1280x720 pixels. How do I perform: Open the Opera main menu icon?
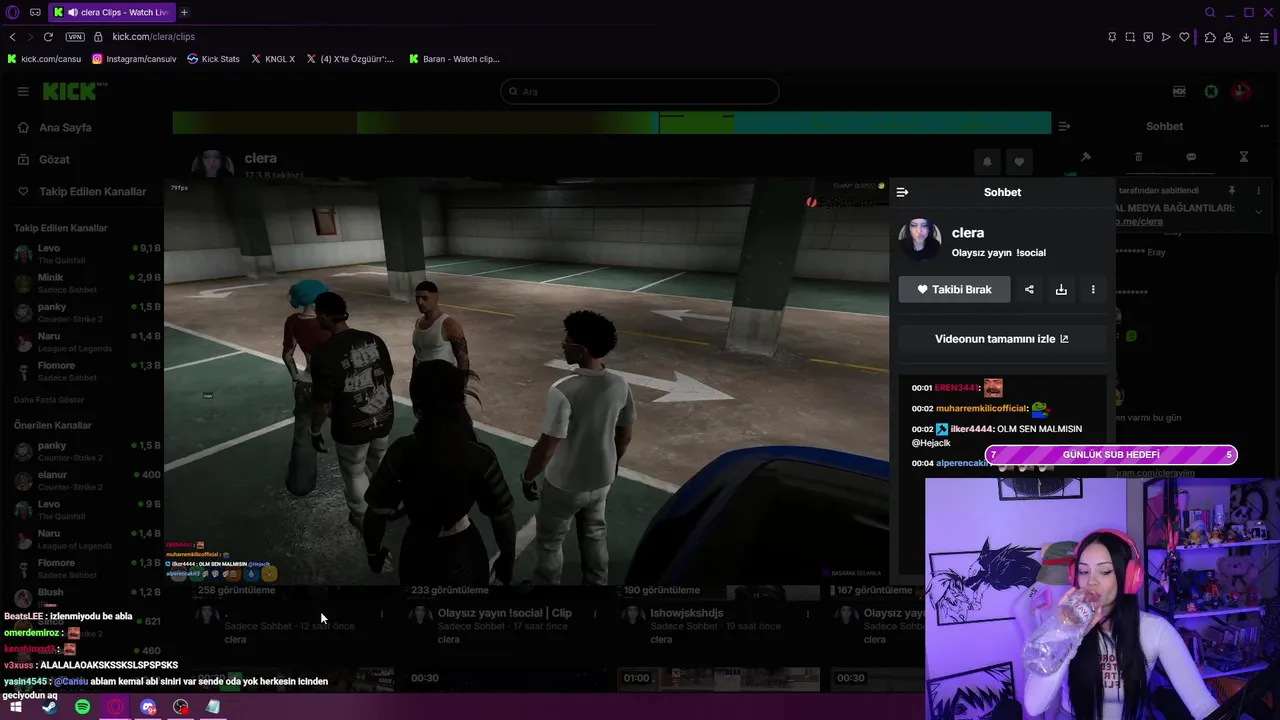pos(13,12)
